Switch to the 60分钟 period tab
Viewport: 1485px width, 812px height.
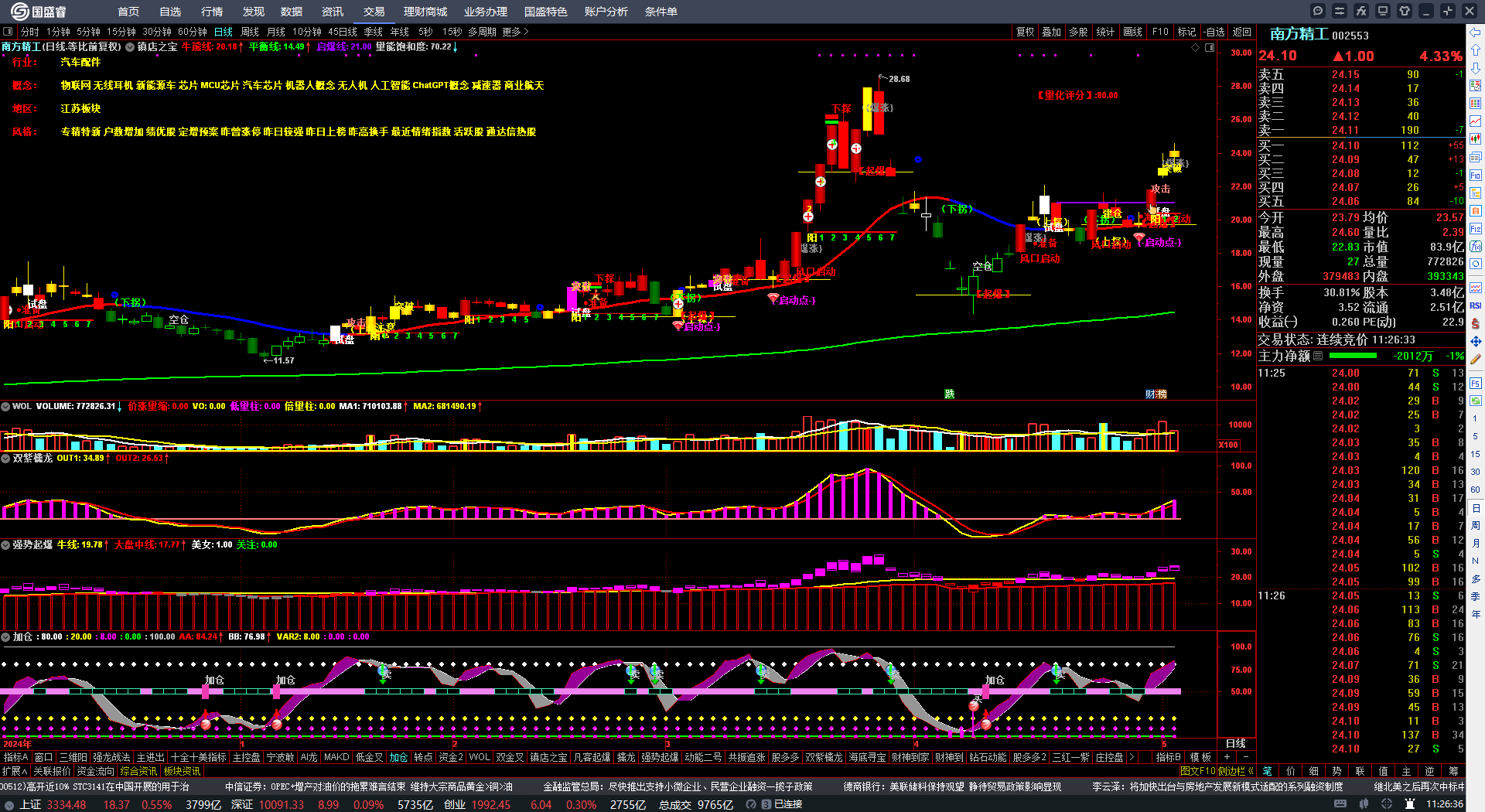pos(193,32)
